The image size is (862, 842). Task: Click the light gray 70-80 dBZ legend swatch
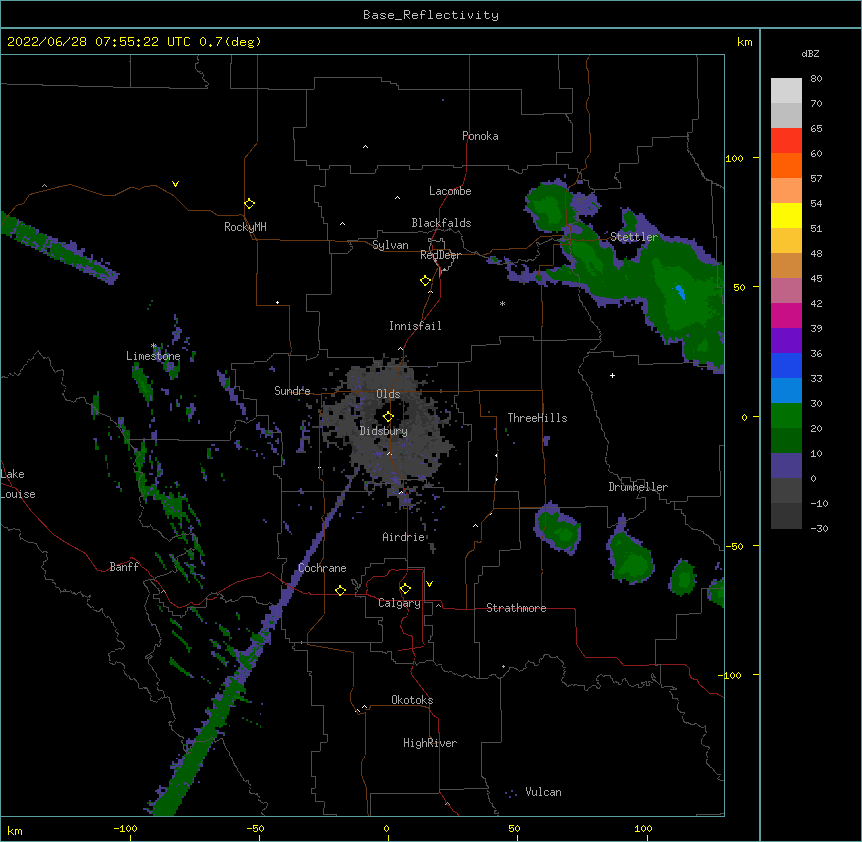point(786,91)
